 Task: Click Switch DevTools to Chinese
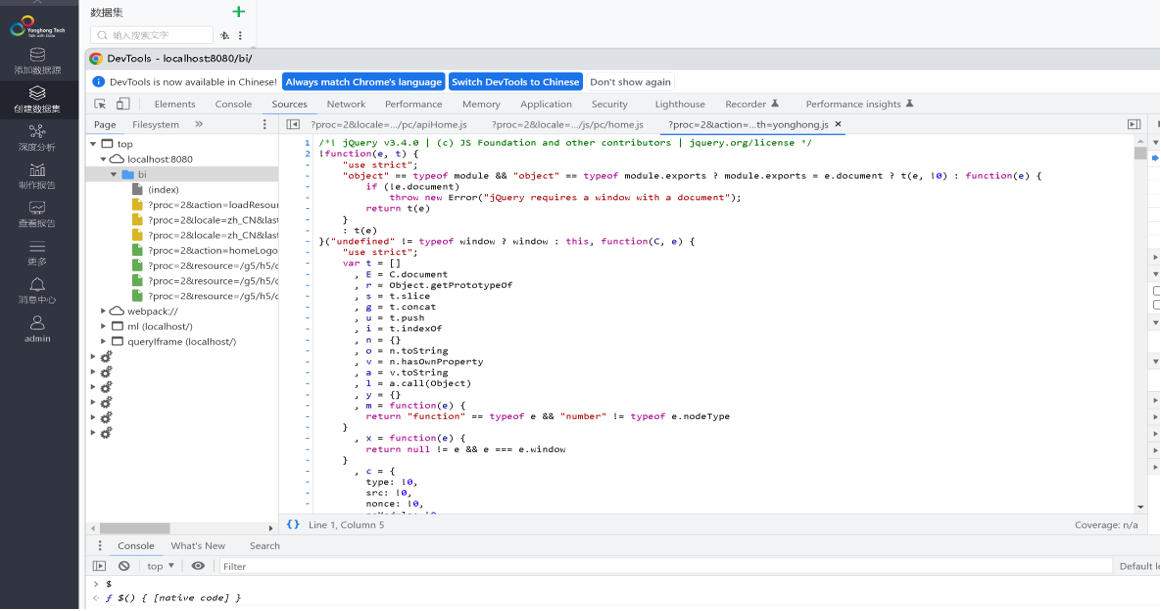coord(514,81)
